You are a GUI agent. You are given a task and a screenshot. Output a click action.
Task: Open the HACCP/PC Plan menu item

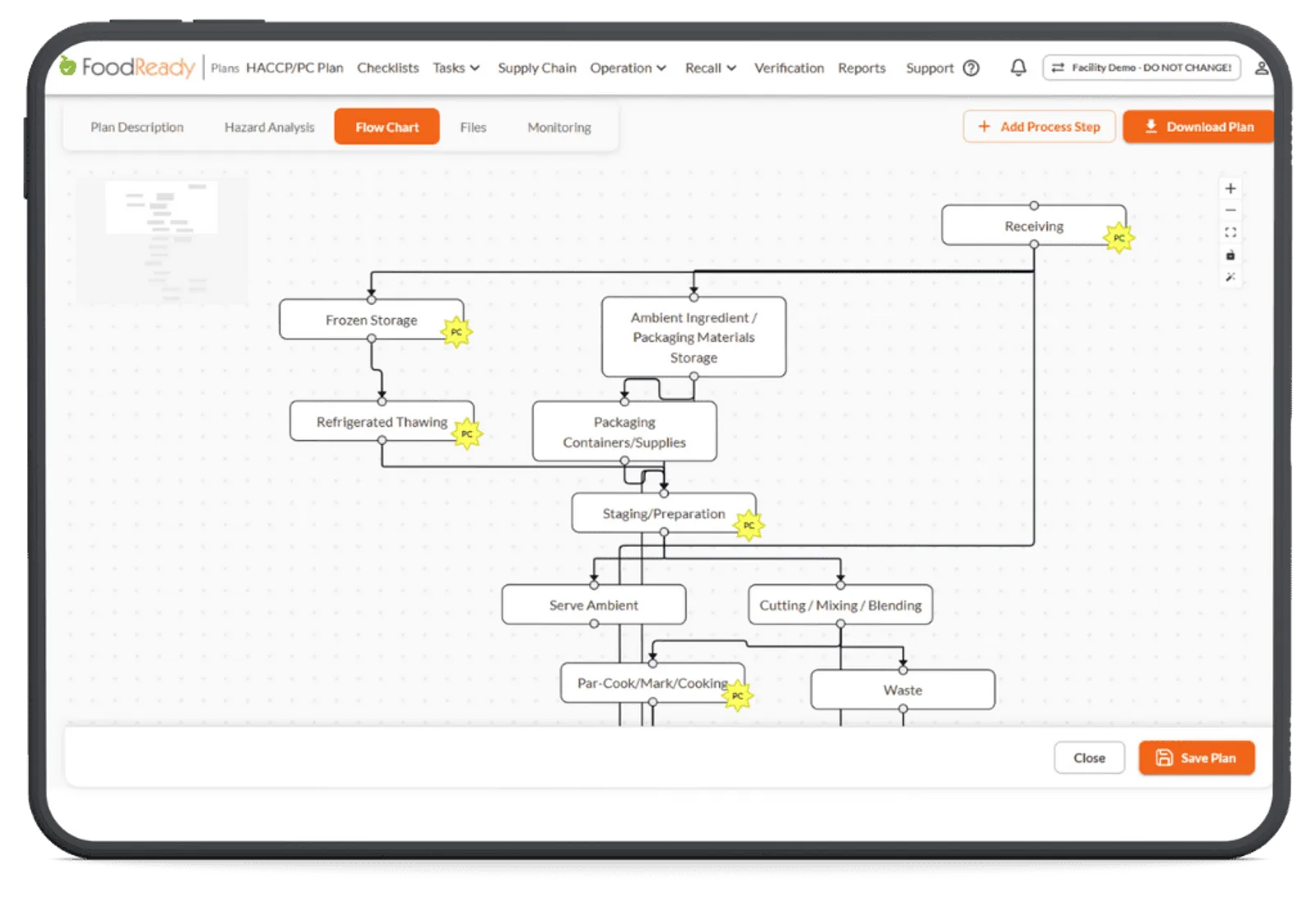point(294,68)
